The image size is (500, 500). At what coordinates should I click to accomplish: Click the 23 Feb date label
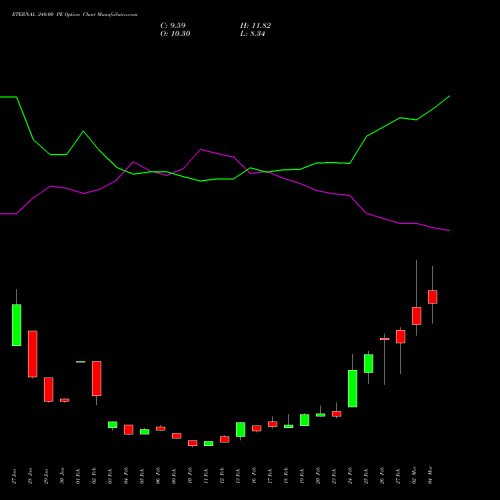(335, 476)
